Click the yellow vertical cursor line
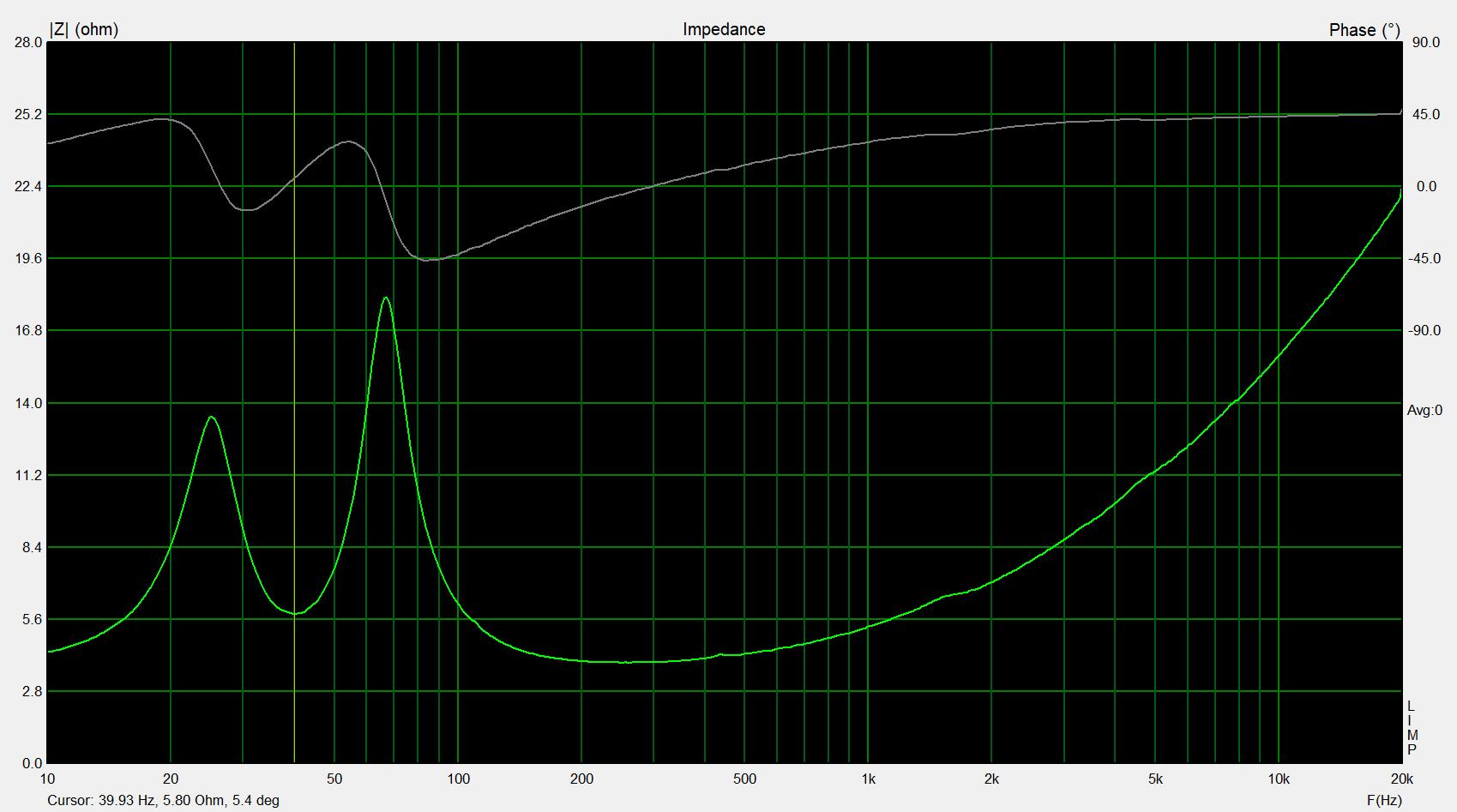 tap(294, 343)
